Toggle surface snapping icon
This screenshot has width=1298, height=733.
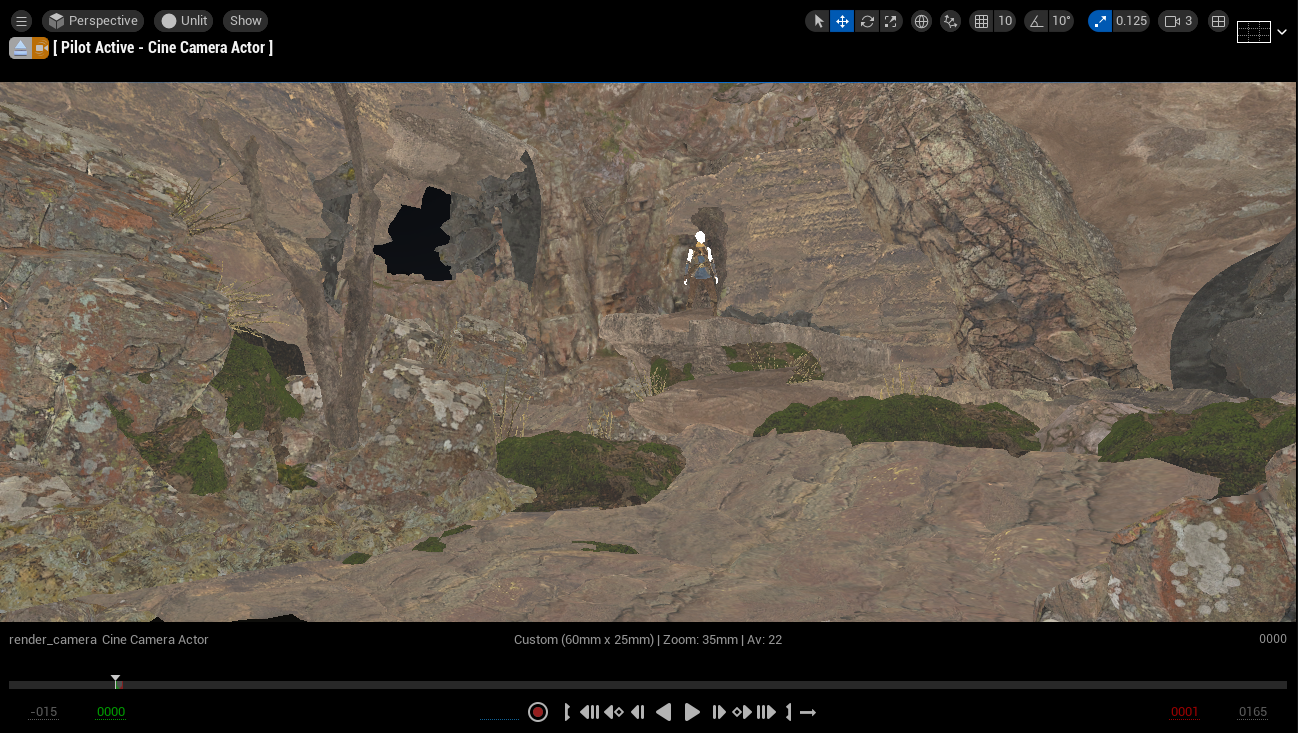pos(951,21)
